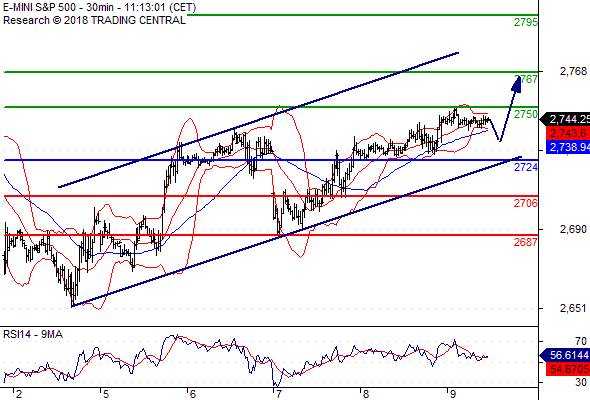
Task: Click the 2,768 price axis label
Action: (573, 71)
